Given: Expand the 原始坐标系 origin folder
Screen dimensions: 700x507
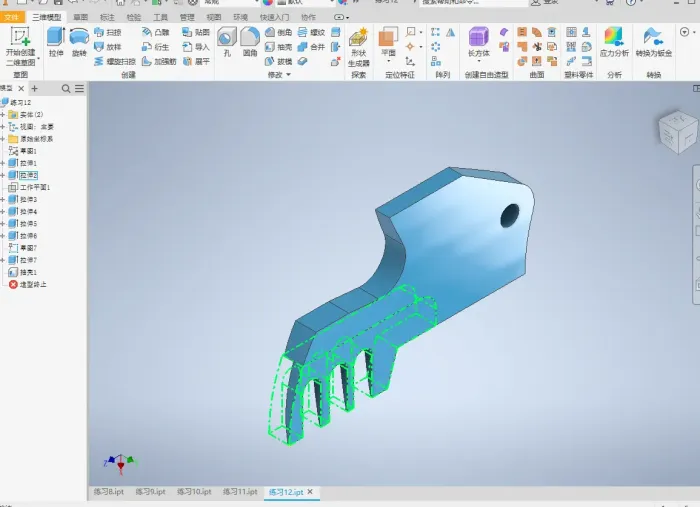Looking at the screenshot, I should 3,138.
